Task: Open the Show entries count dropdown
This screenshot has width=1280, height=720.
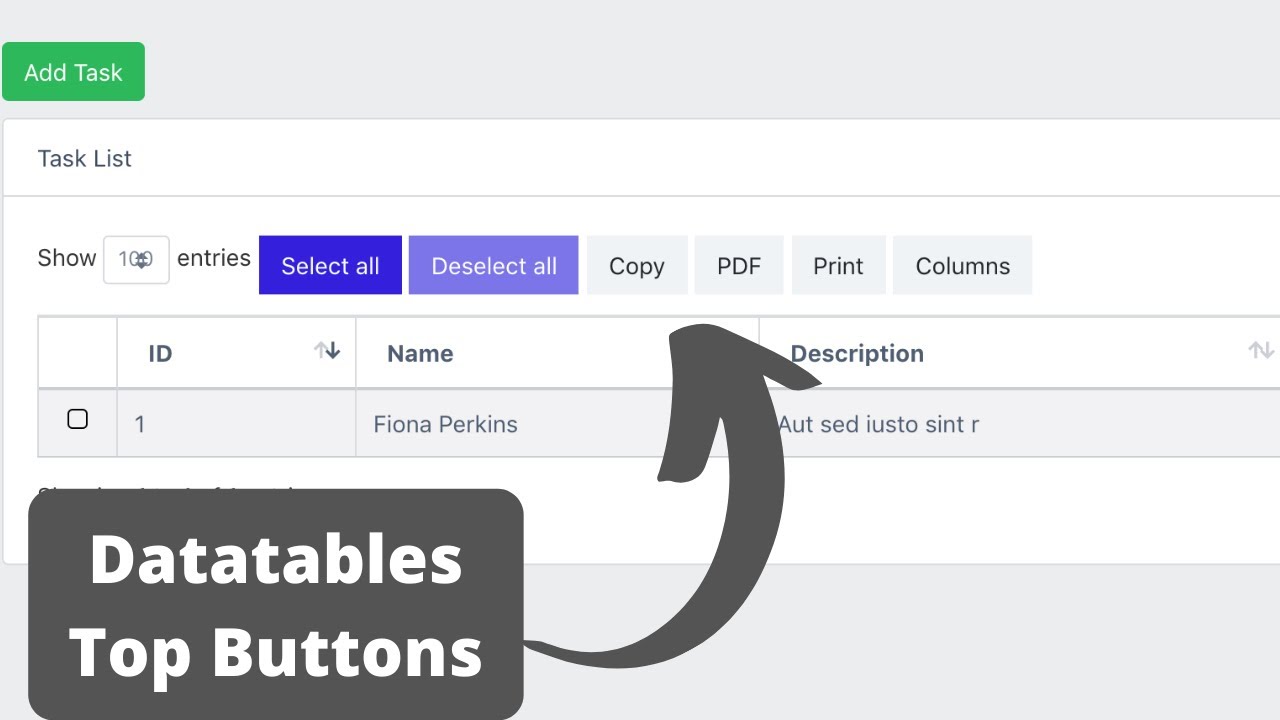Action: tap(136, 259)
